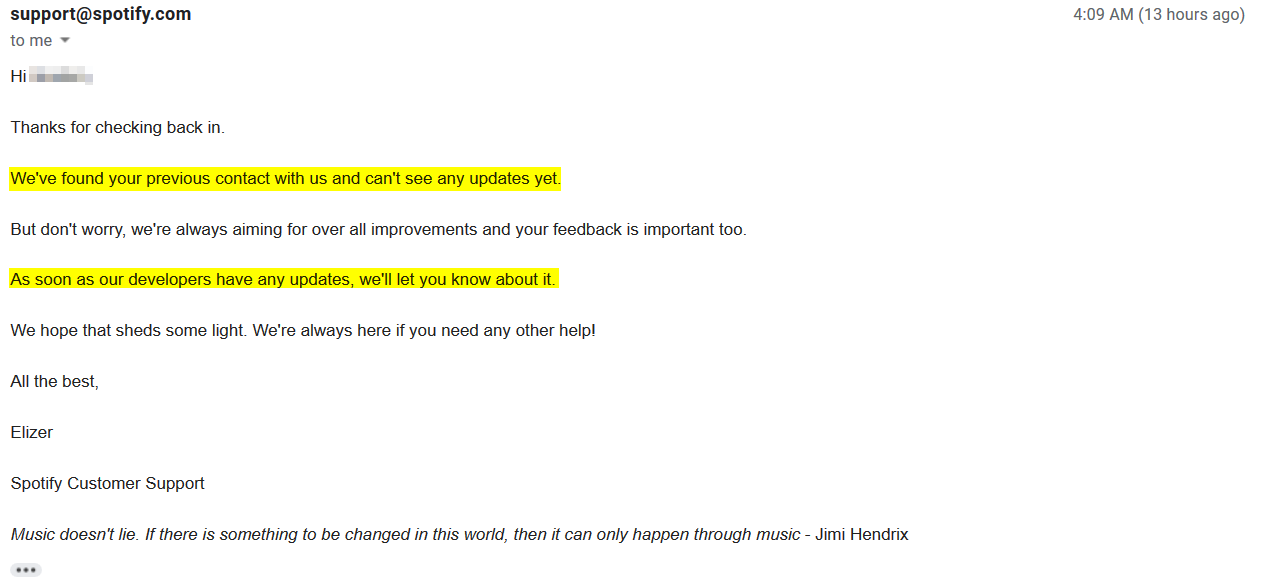This screenshot has width=1262, height=586.
Task: Click the agent name 'Elizer'
Action: pyautogui.click(x=32, y=433)
